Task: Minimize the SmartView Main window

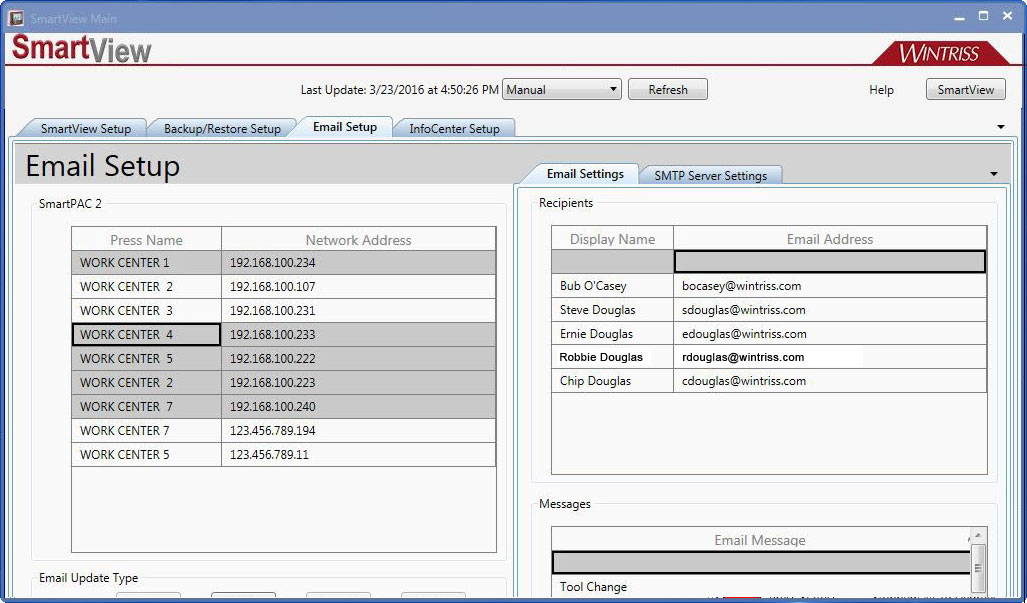Action: tap(960, 18)
